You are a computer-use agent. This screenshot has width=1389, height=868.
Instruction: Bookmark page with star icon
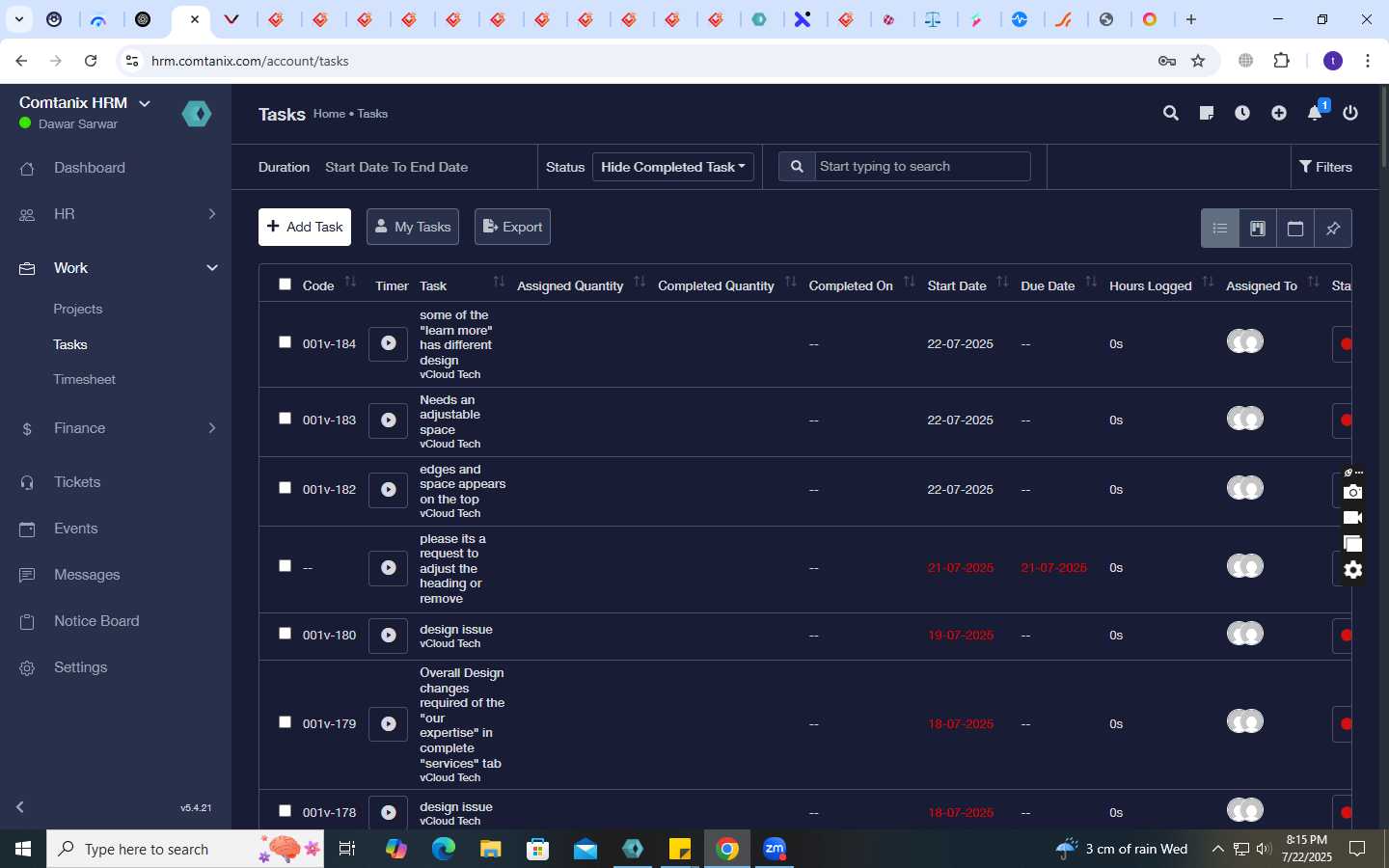[x=1198, y=61]
